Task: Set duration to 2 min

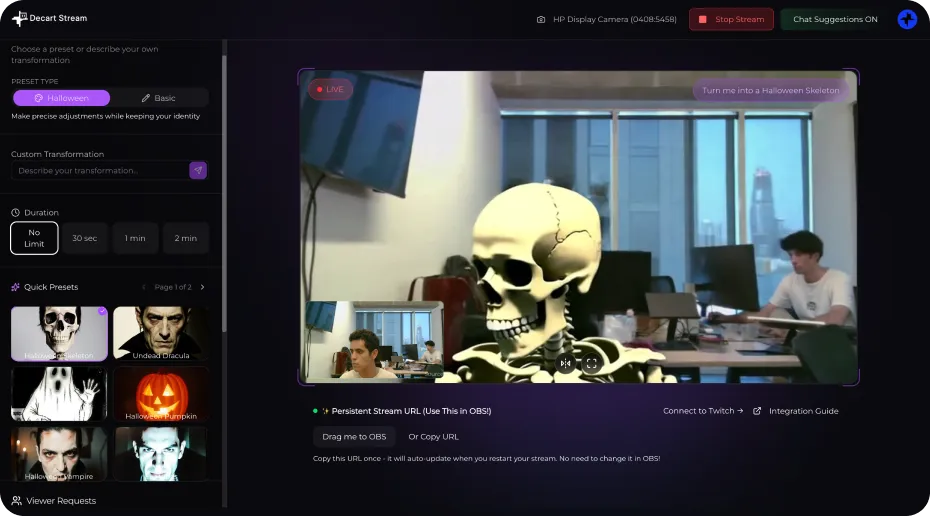Action: [x=186, y=238]
